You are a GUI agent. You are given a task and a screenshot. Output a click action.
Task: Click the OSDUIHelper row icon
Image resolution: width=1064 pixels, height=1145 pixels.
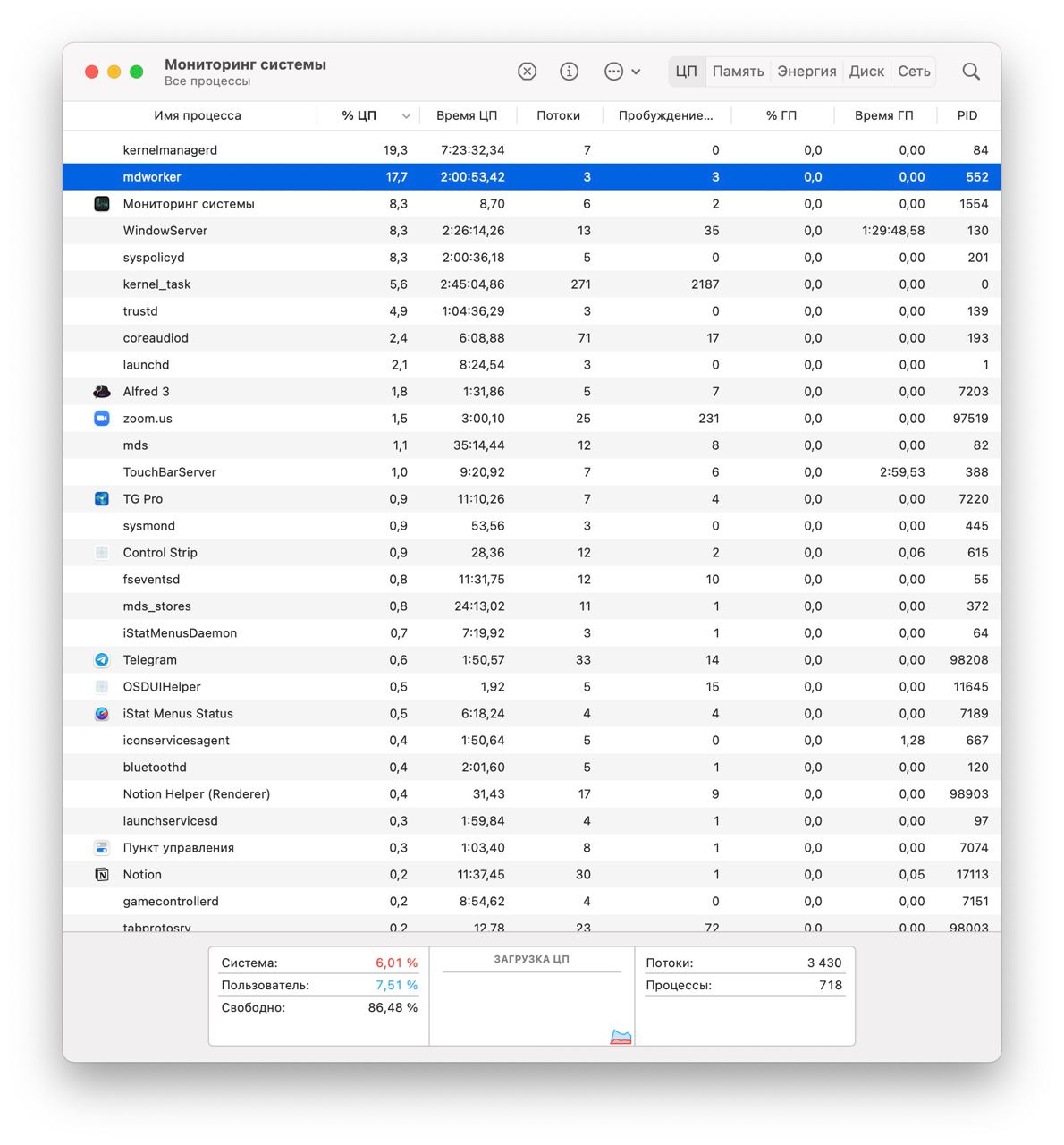pyautogui.click(x=102, y=687)
